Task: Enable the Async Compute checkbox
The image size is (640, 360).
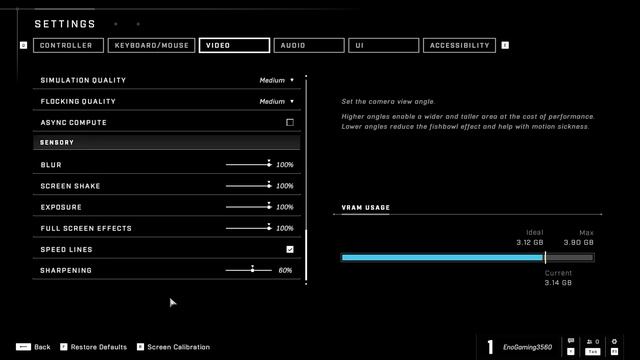Action: pyautogui.click(x=290, y=122)
